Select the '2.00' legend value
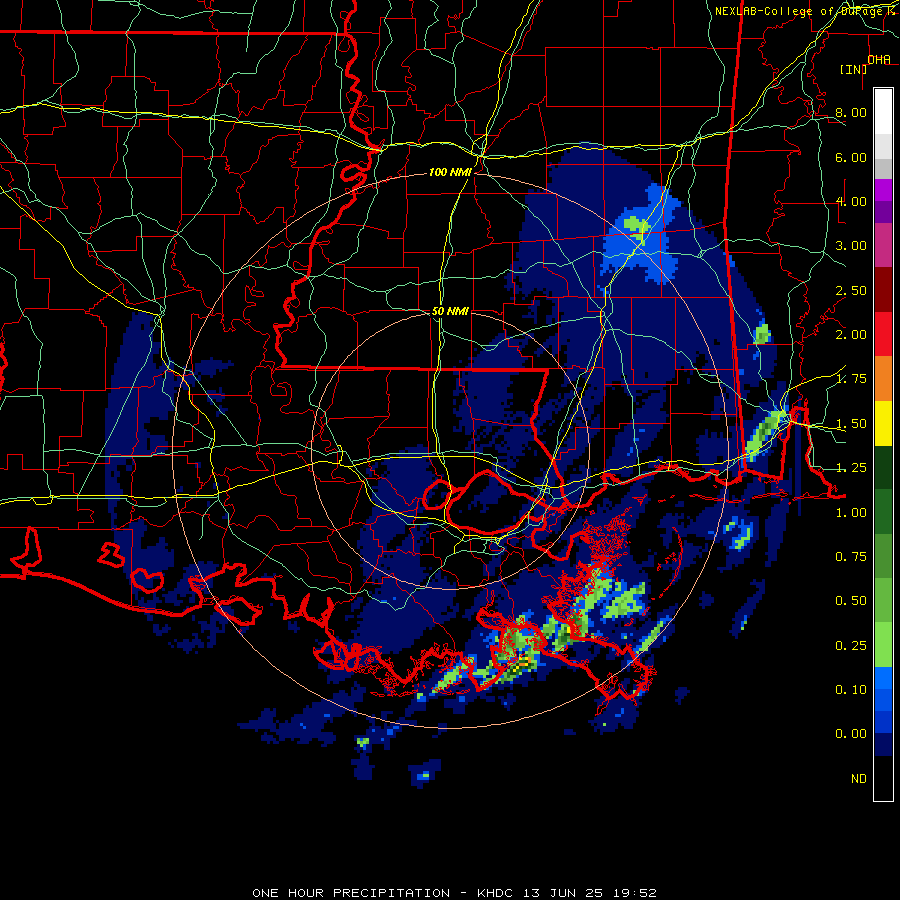This screenshot has height=900, width=900. click(851, 335)
